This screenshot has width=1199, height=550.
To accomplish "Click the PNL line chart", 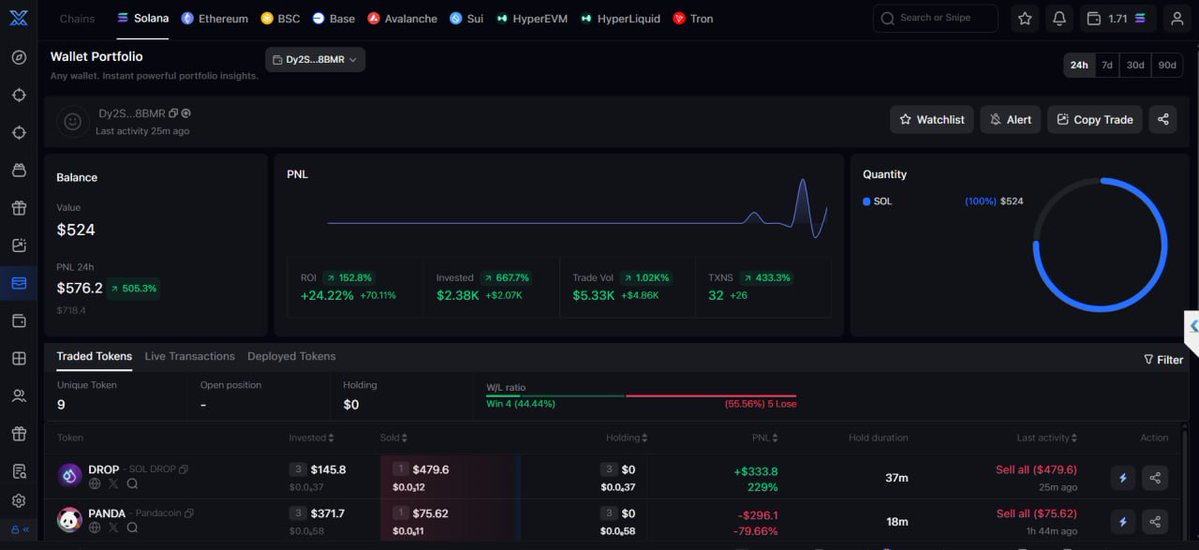I will 577,208.
